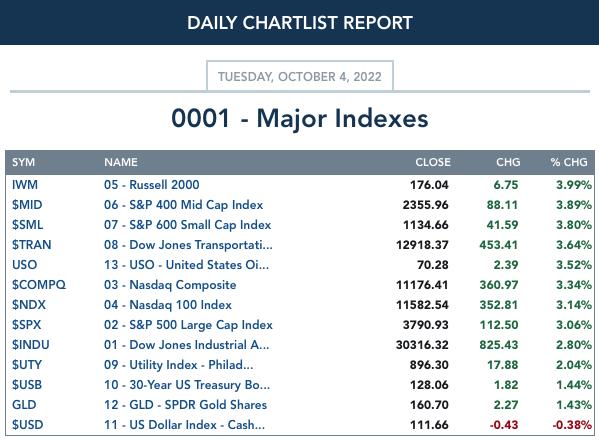Viewport: 599px width, 440px height.
Task: Sort table by % CHG header
Action: coord(569,162)
